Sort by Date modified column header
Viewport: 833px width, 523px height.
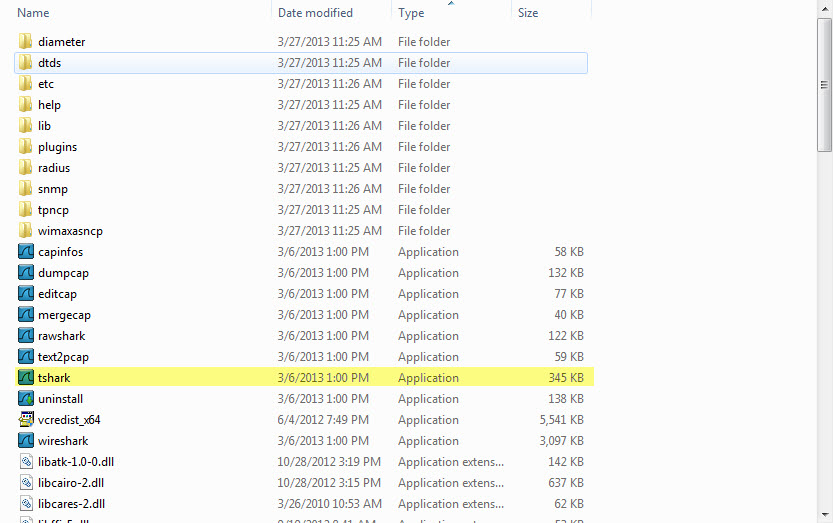[330, 13]
